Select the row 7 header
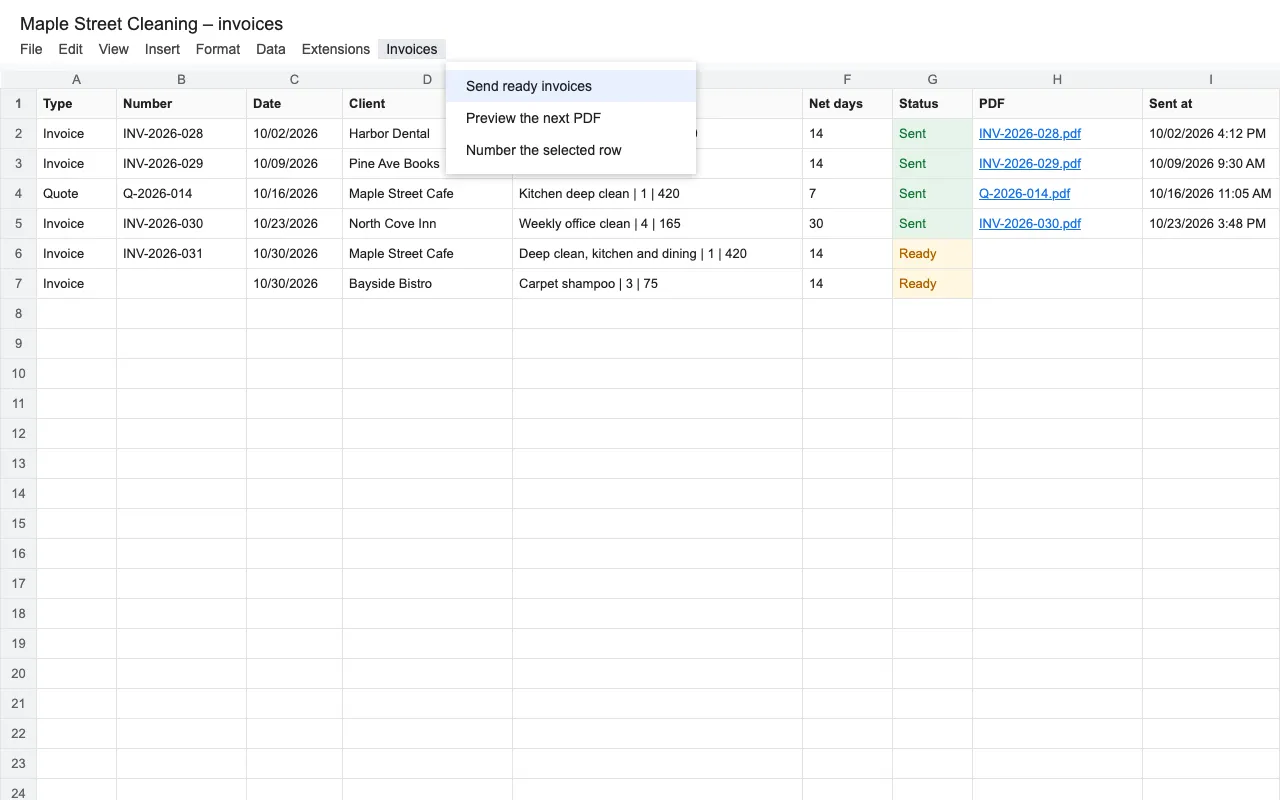Image resolution: width=1280 pixels, height=800 pixels. point(18,283)
